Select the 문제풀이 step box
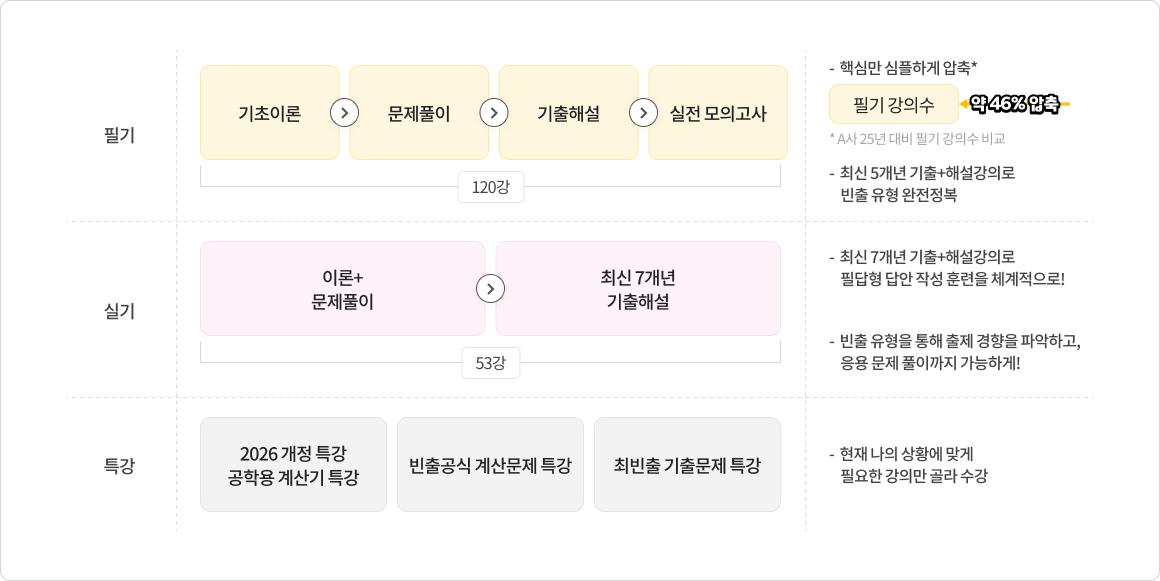The image size is (1160, 581). (x=419, y=112)
